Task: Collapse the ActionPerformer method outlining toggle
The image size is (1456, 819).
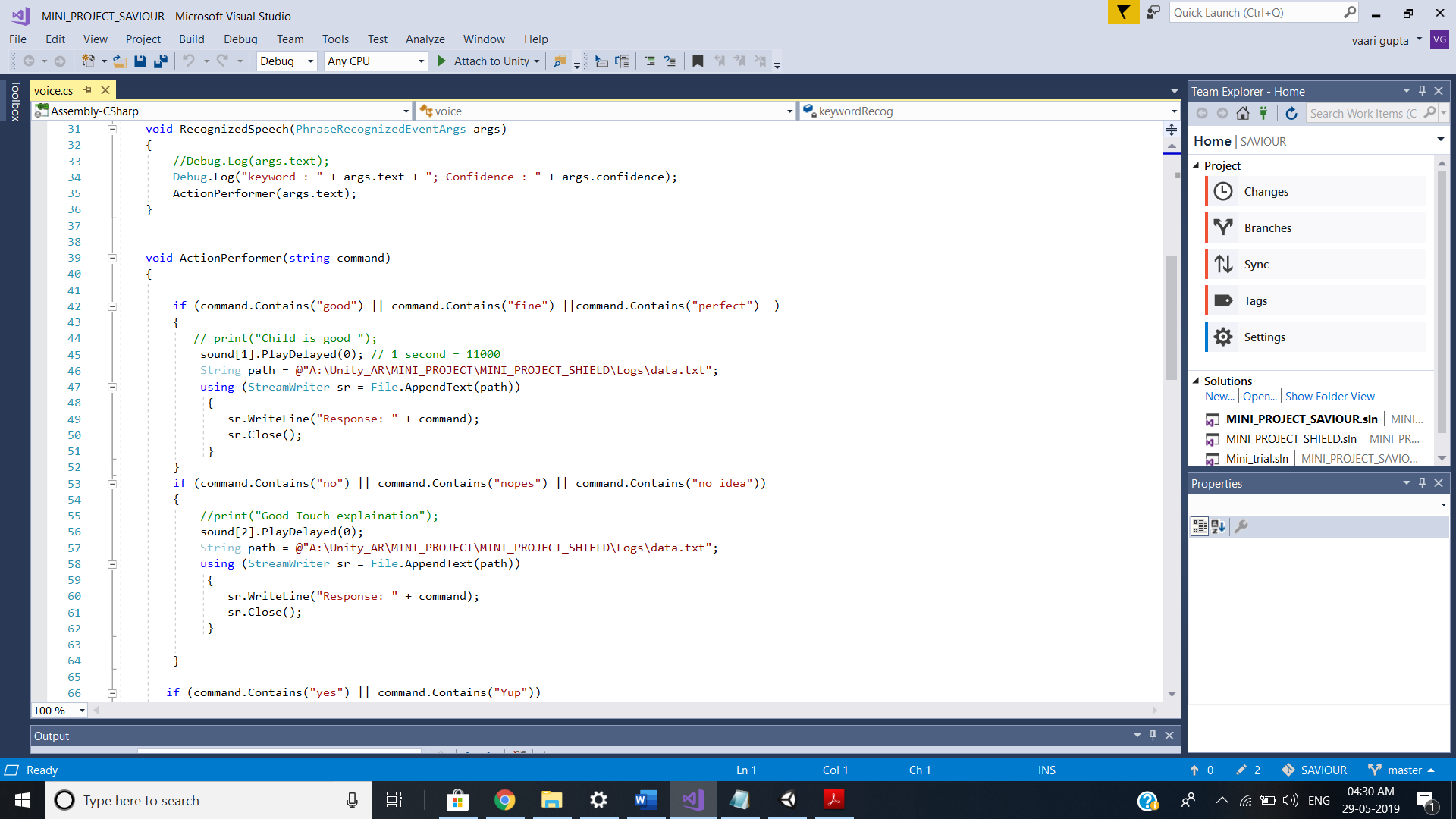Action: (x=112, y=258)
